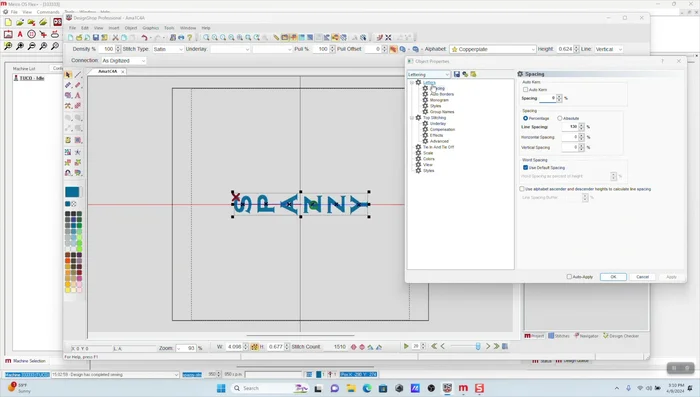Uncheck Use Default Spacing checkbox
700x397 pixels.
coord(525,167)
